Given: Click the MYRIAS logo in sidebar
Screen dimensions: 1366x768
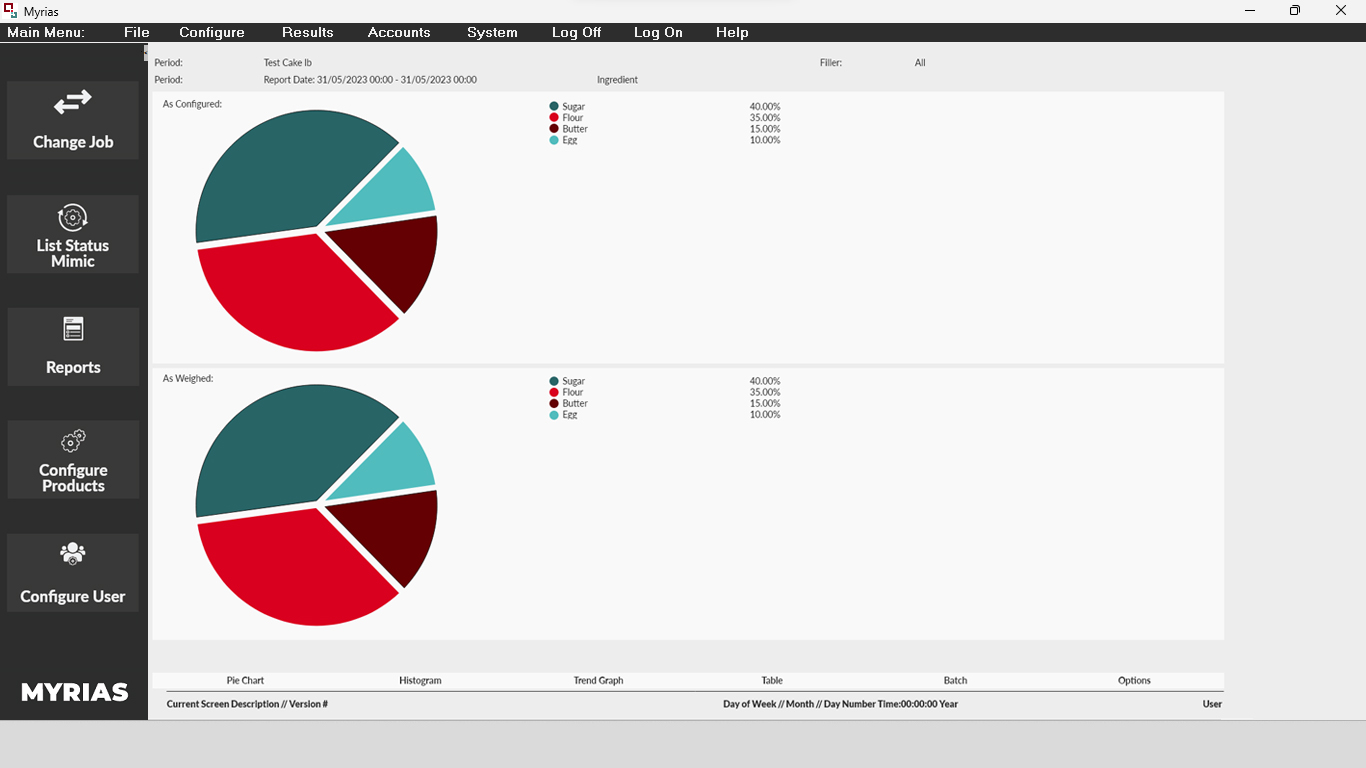Looking at the screenshot, I should pos(75,692).
